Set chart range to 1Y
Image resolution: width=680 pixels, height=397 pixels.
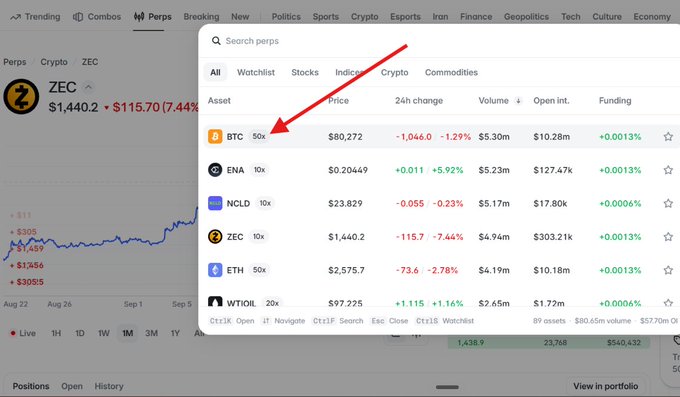tap(175, 333)
